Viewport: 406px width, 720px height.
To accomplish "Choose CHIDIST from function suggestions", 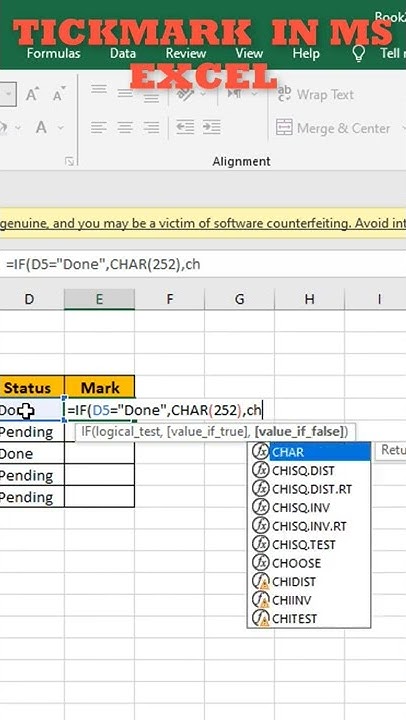I will [x=310, y=581].
